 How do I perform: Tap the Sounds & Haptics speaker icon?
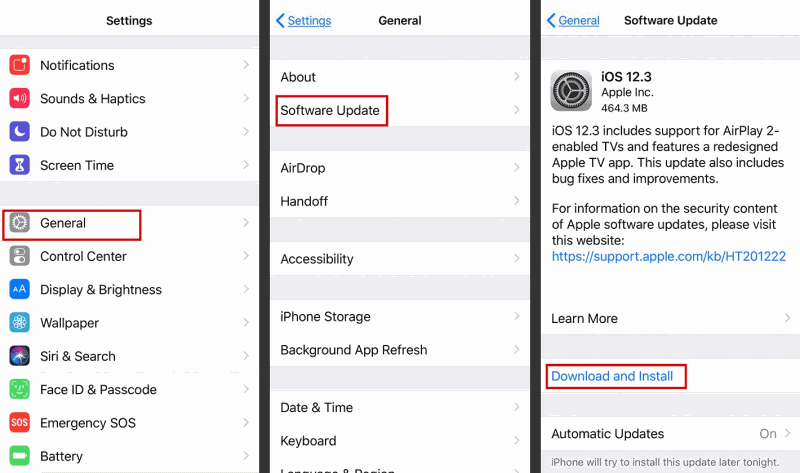click(x=20, y=99)
